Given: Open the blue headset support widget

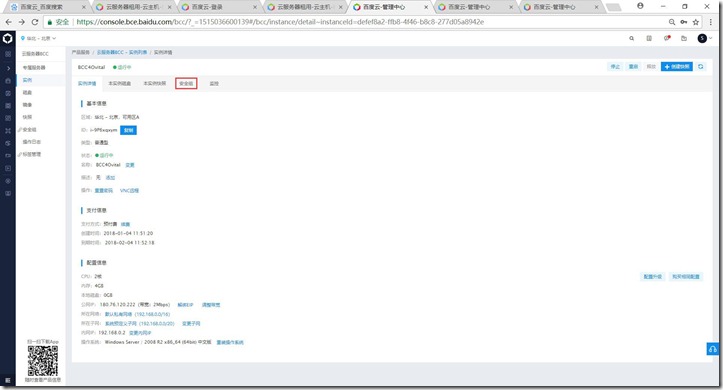Looking at the screenshot, I should (712, 349).
